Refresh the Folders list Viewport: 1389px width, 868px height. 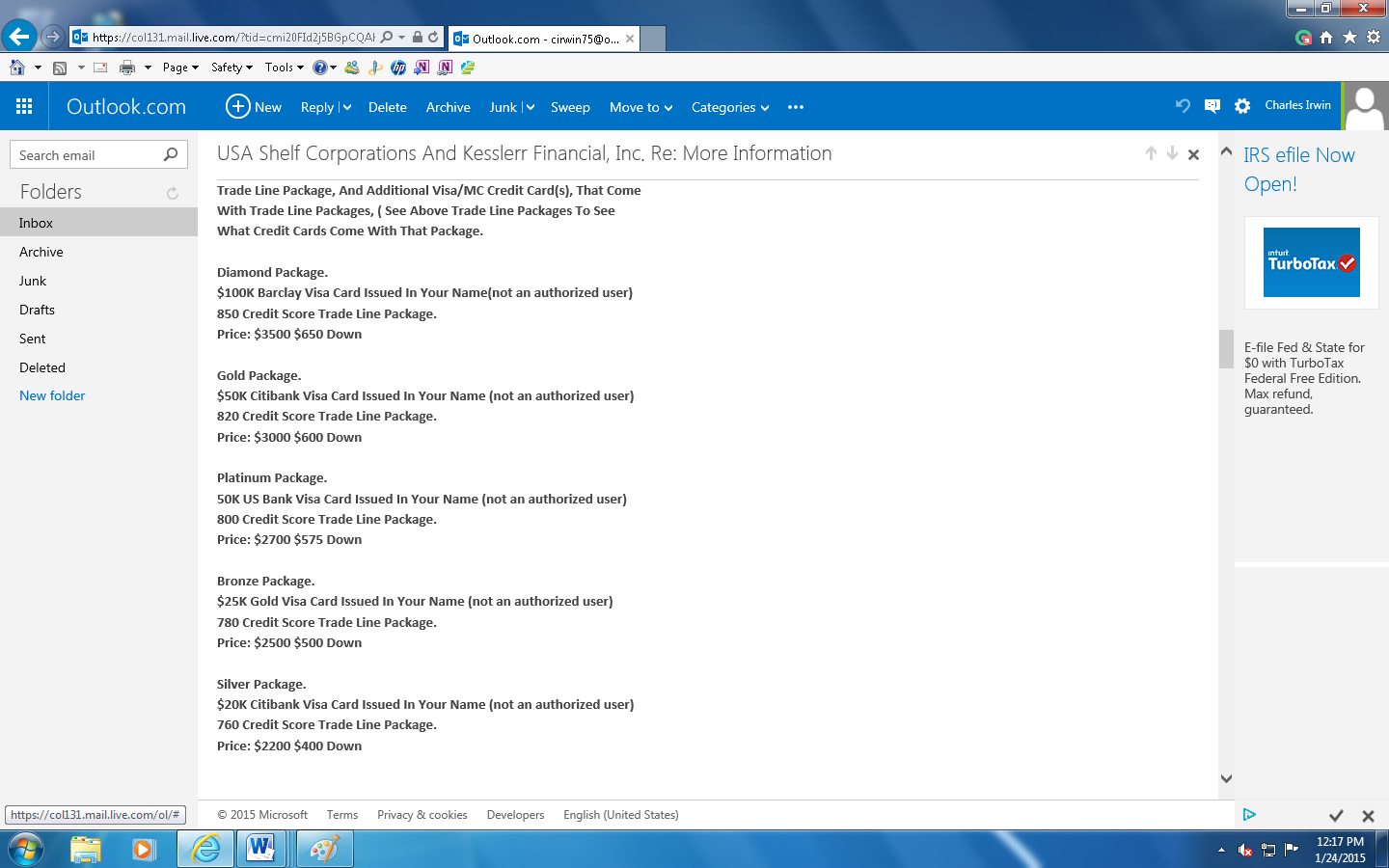coord(173,193)
